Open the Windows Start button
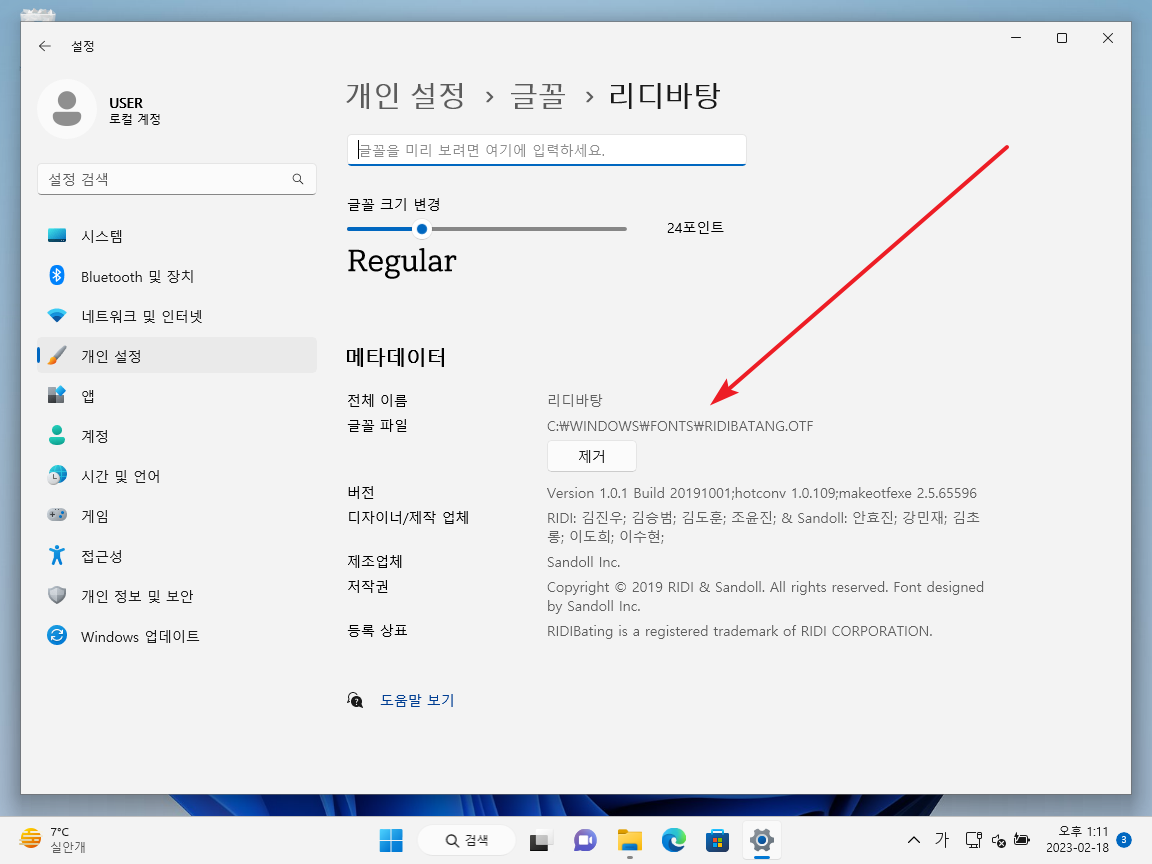Screen dimensions: 1152x864 (x=391, y=840)
